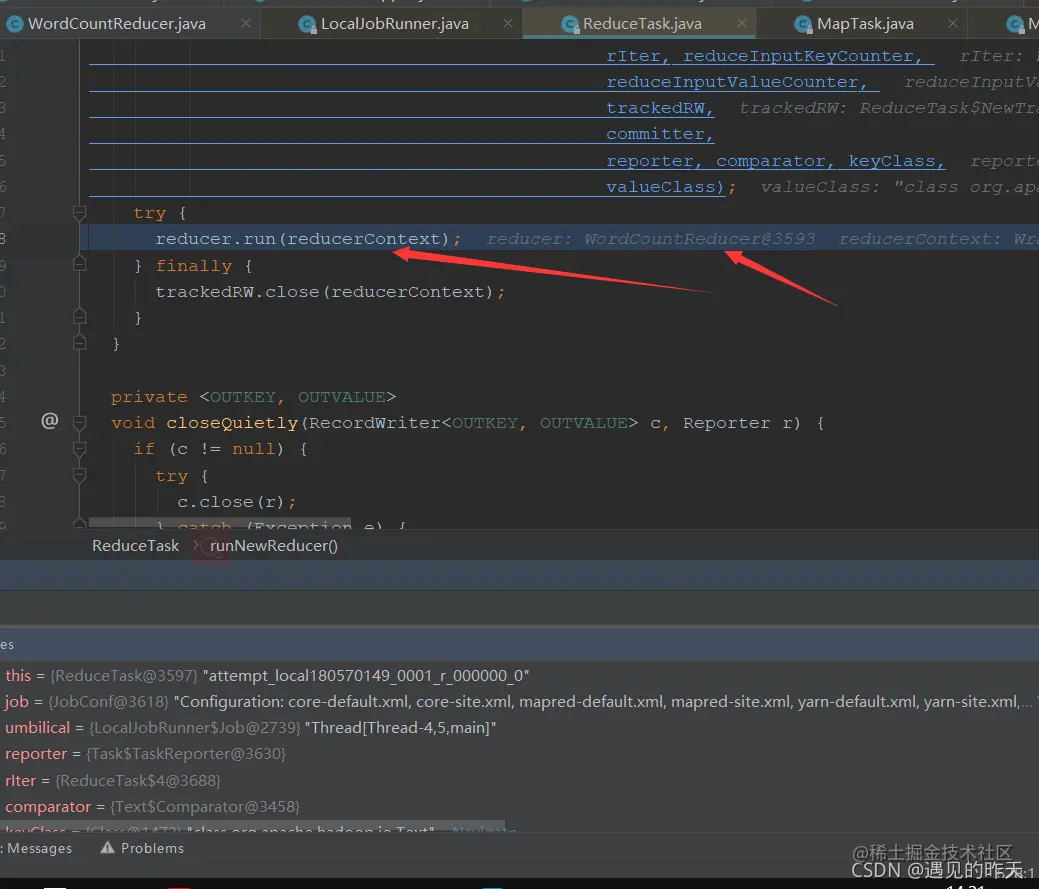Select the ReduceTask.java tab

pos(642,24)
